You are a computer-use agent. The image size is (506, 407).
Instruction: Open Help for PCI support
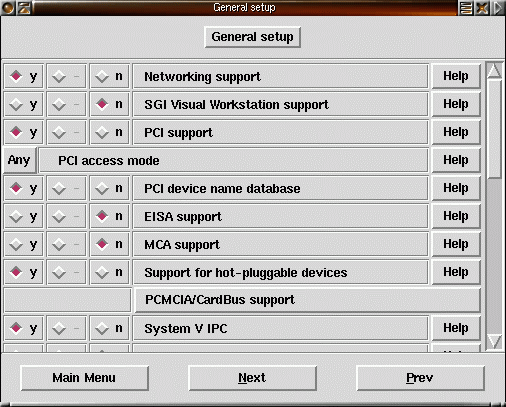tap(456, 132)
